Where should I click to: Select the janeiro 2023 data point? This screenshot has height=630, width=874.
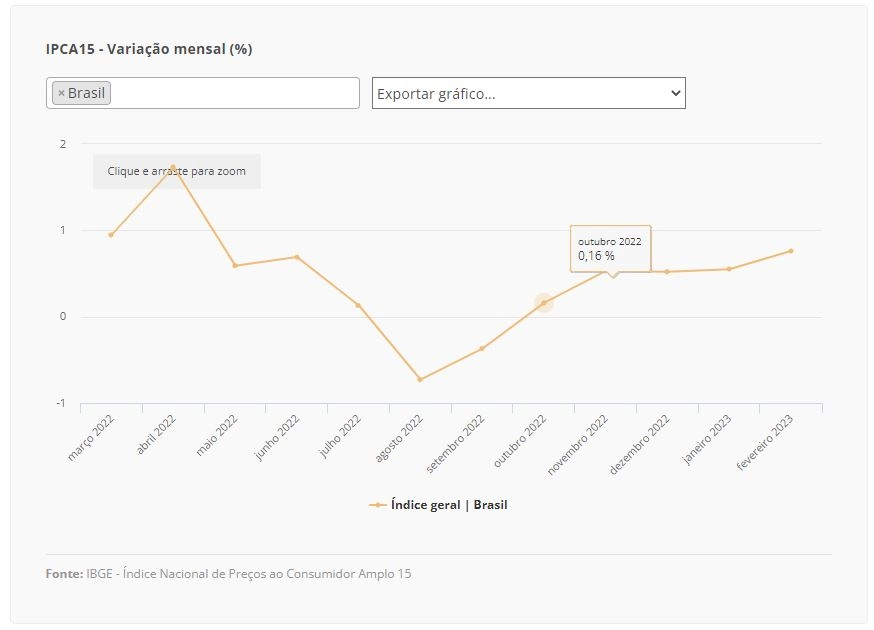[729, 269]
